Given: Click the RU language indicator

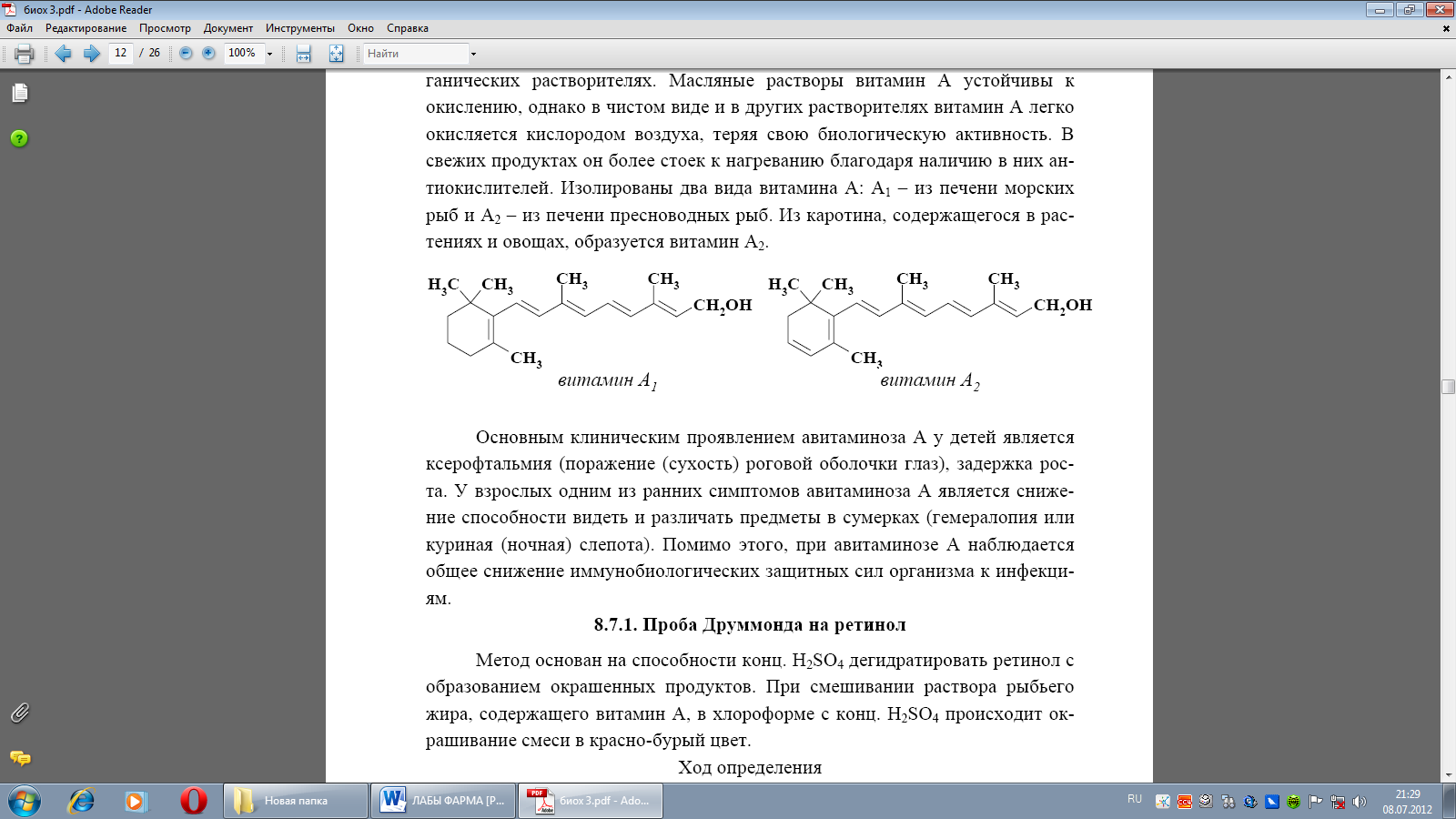Looking at the screenshot, I should (x=1135, y=799).
